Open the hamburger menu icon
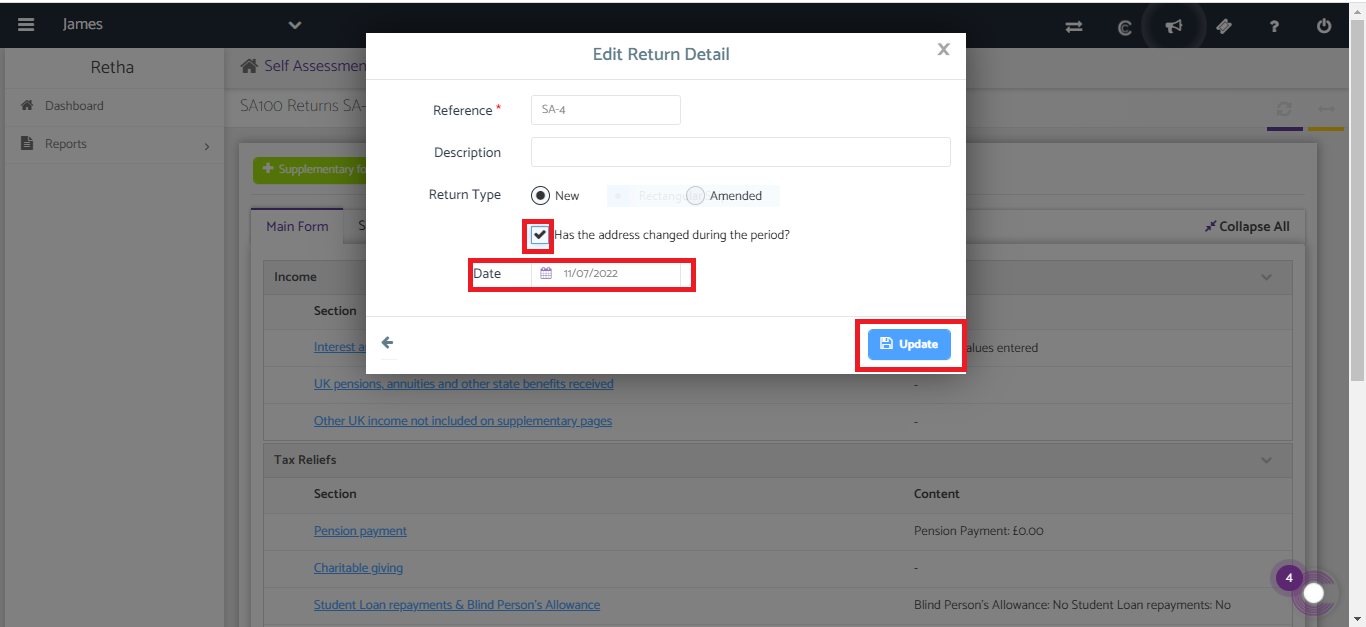 (26, 25)
